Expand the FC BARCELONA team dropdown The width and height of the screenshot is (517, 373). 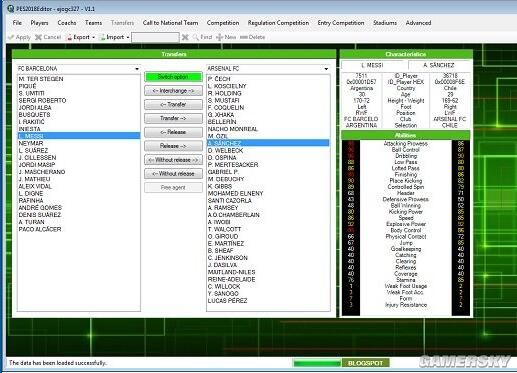pos(137,69)
